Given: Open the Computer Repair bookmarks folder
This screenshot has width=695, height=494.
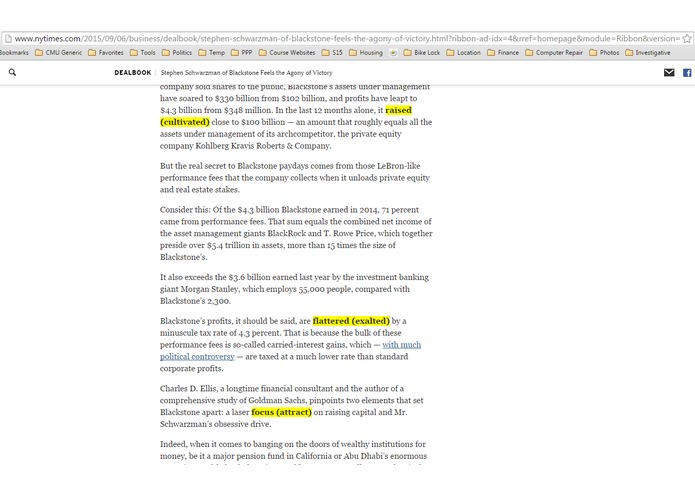Looking at the screenshot, I should tap(554, 52).
